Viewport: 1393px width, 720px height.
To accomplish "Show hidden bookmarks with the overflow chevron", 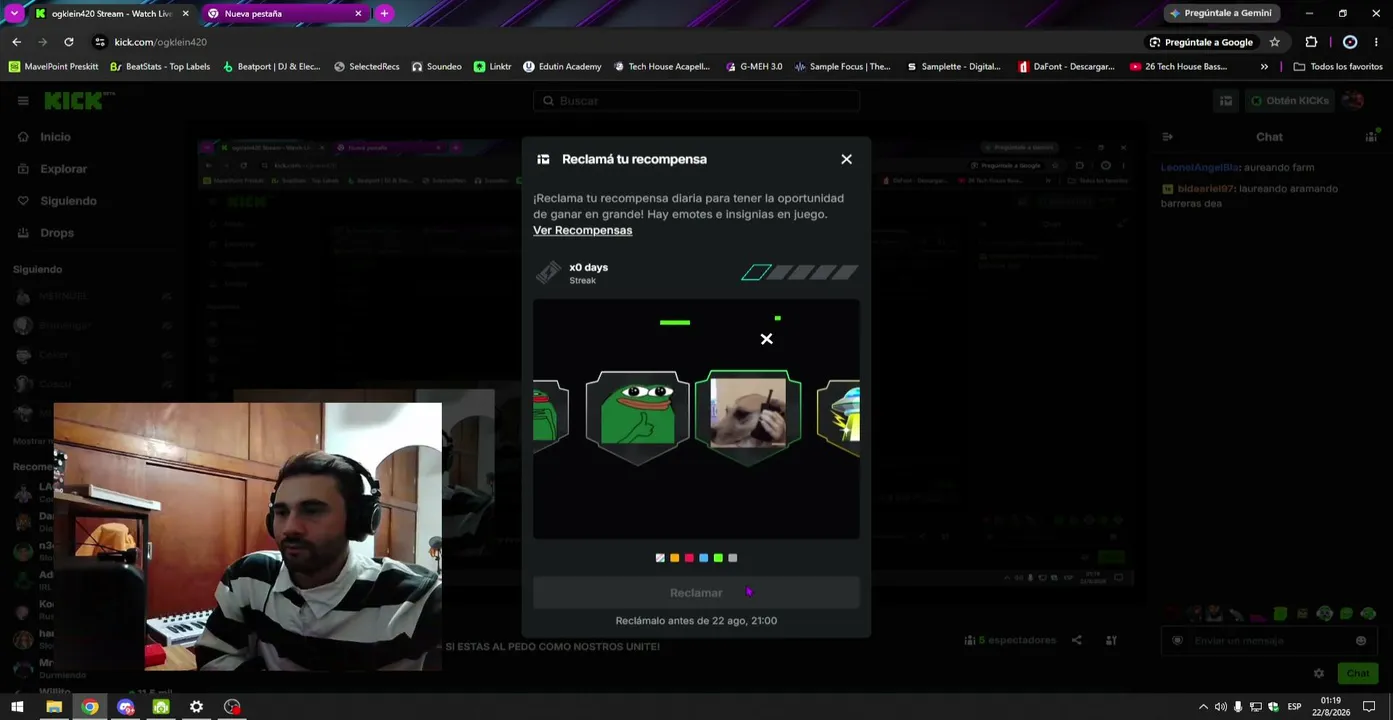I will (x=1264, y=67).
